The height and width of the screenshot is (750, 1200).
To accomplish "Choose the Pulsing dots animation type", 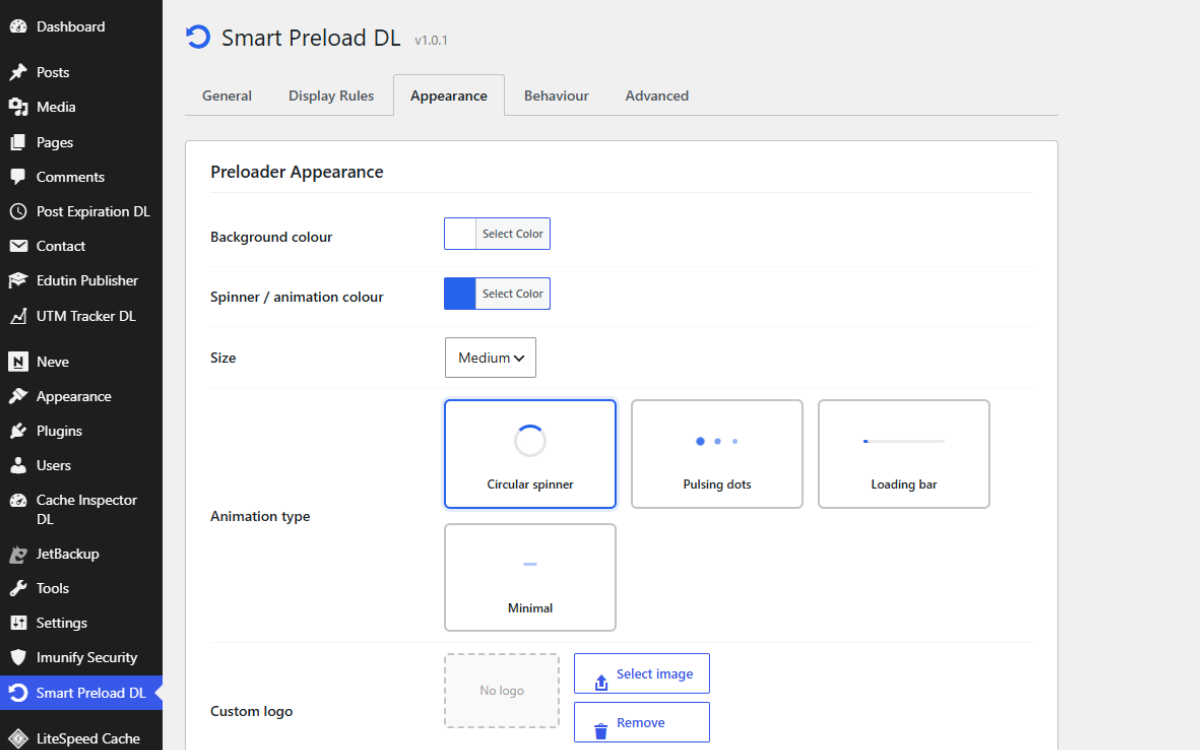I will [717, 454].
